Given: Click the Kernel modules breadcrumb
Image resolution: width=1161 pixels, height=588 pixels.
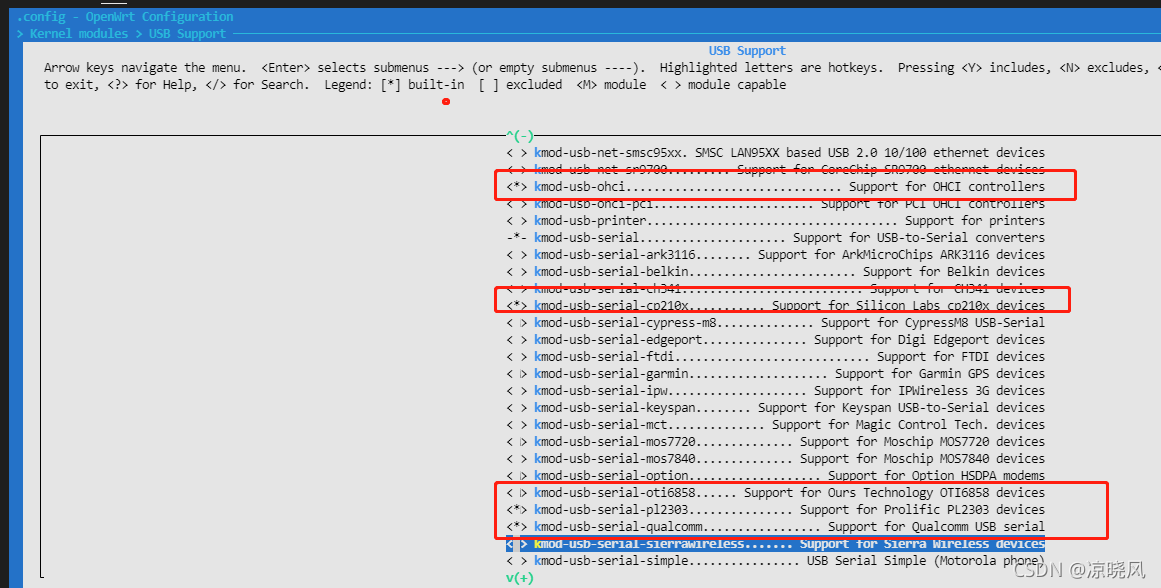Looking at the screenshot, I should [x=78, y=33].
